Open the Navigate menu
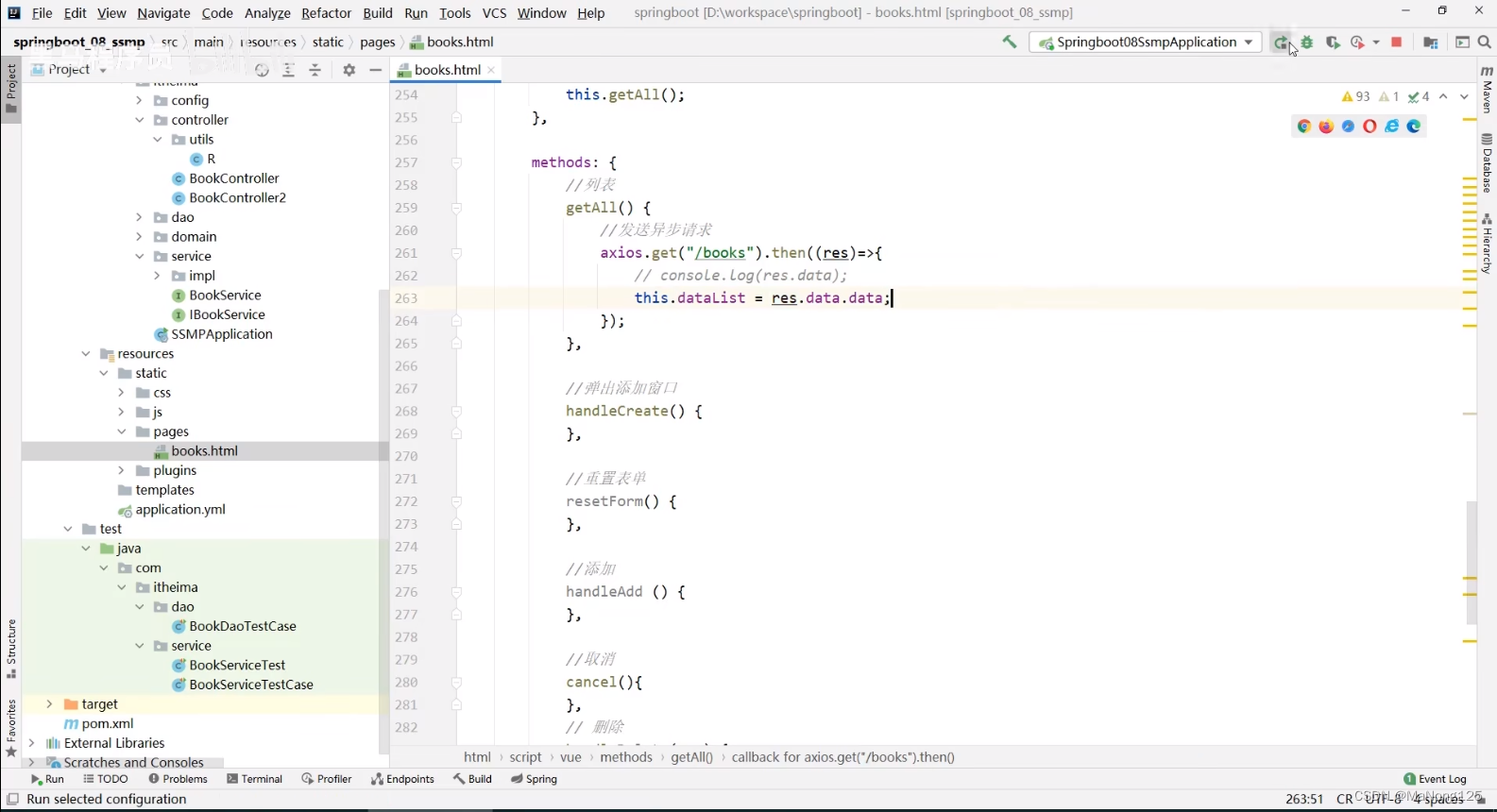Screen dimensions: 1497x812 click(x=163, y=13)
